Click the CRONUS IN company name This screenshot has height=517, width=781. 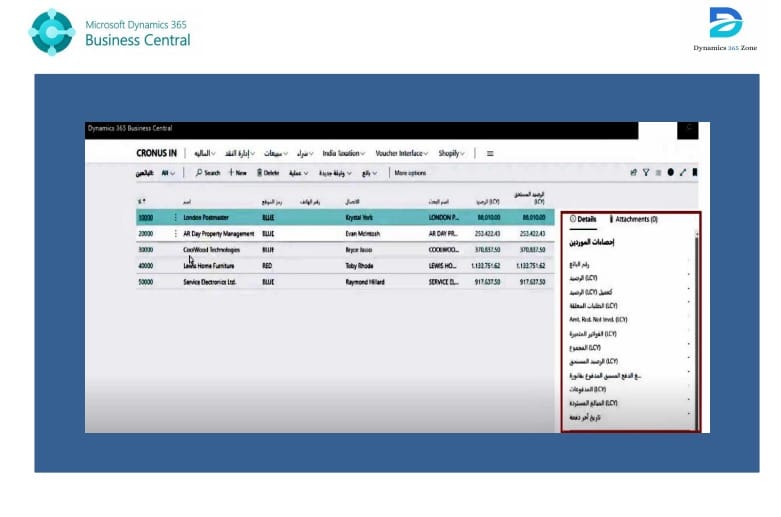(x=156, y=153)
